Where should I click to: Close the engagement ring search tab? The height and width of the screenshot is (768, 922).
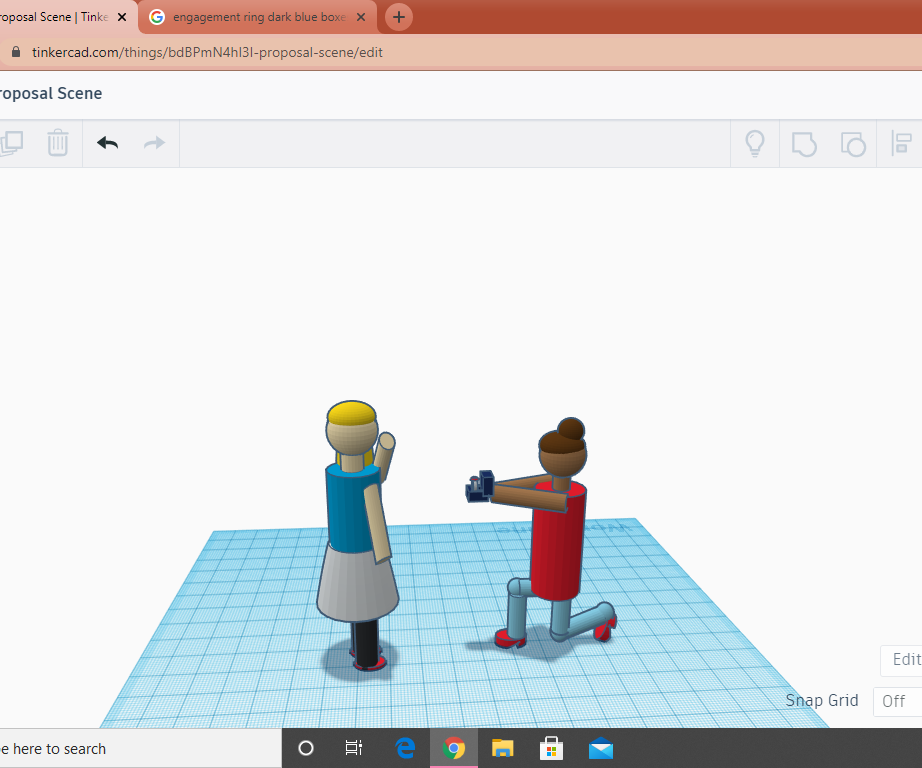coord(360,16)
